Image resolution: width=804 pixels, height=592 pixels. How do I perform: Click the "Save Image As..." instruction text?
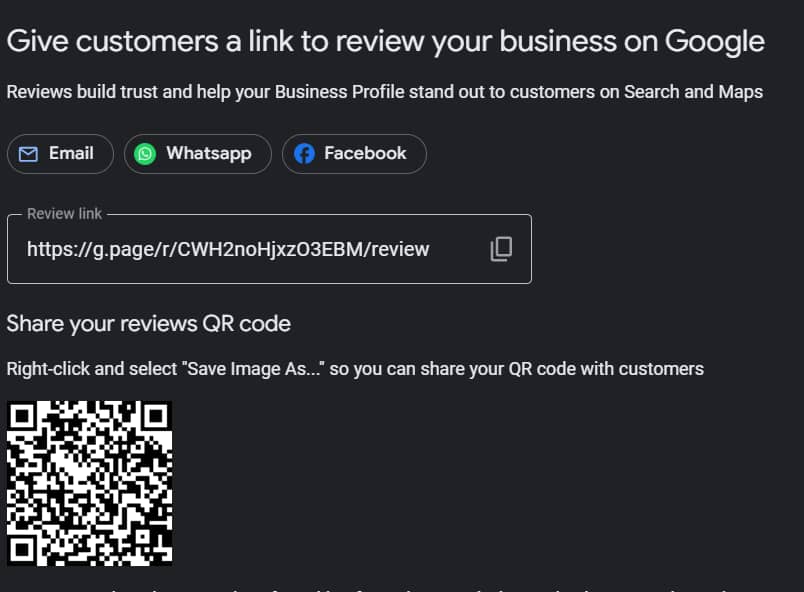(355, 369)
